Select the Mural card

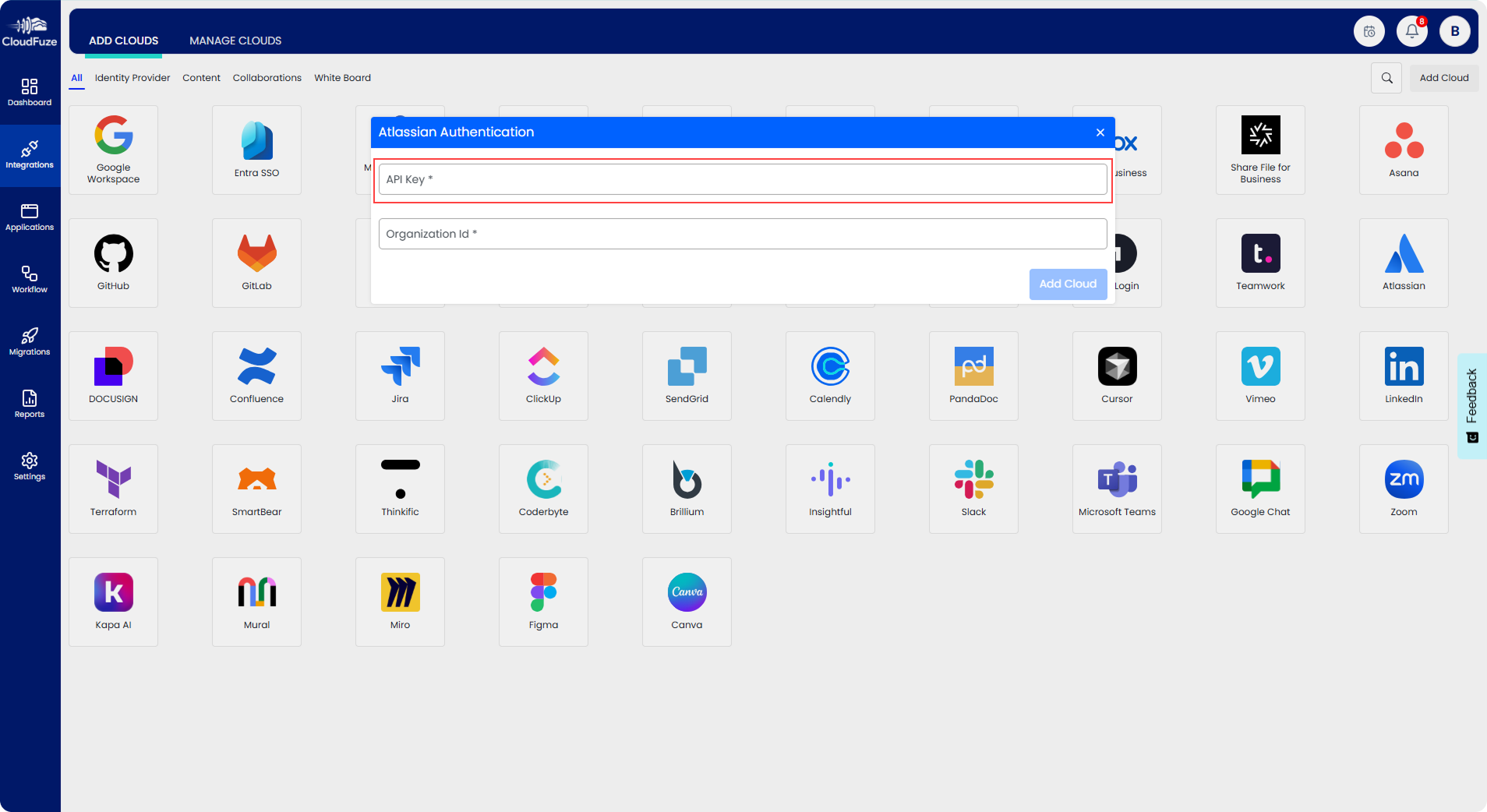coord(256,602)
